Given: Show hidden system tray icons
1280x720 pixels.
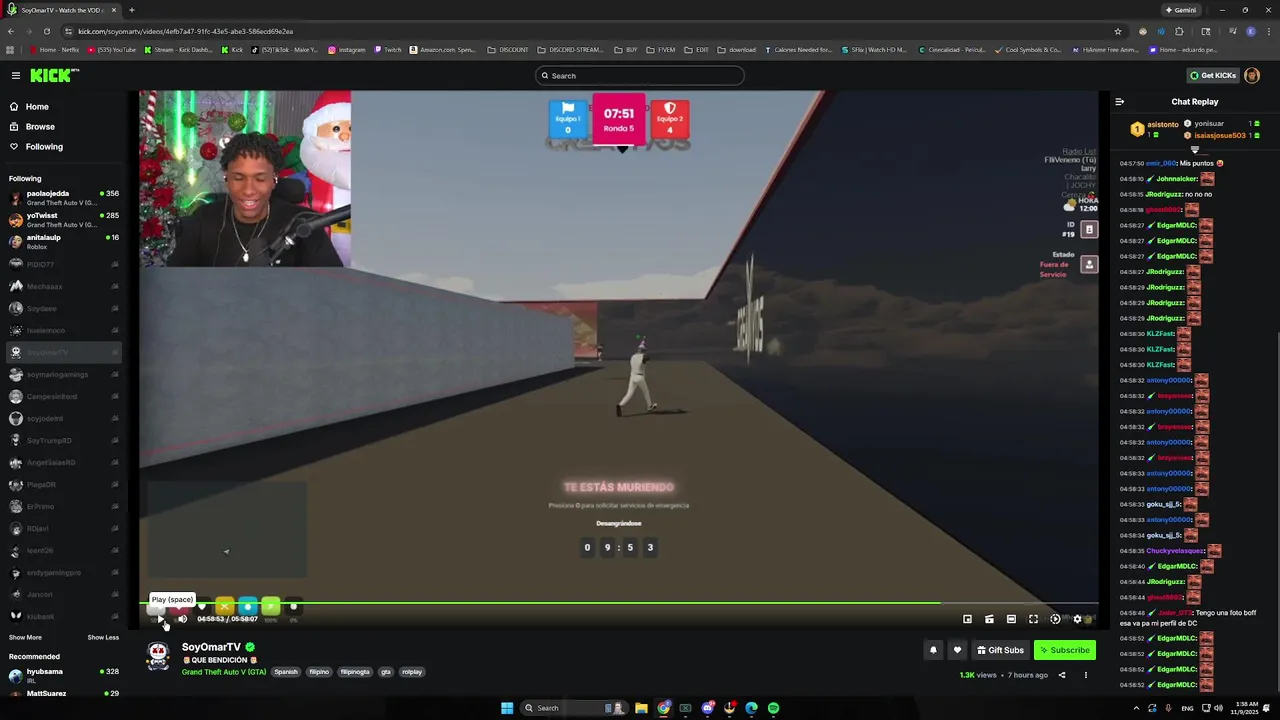Looking at the screenshot, I should (1136, 708).
